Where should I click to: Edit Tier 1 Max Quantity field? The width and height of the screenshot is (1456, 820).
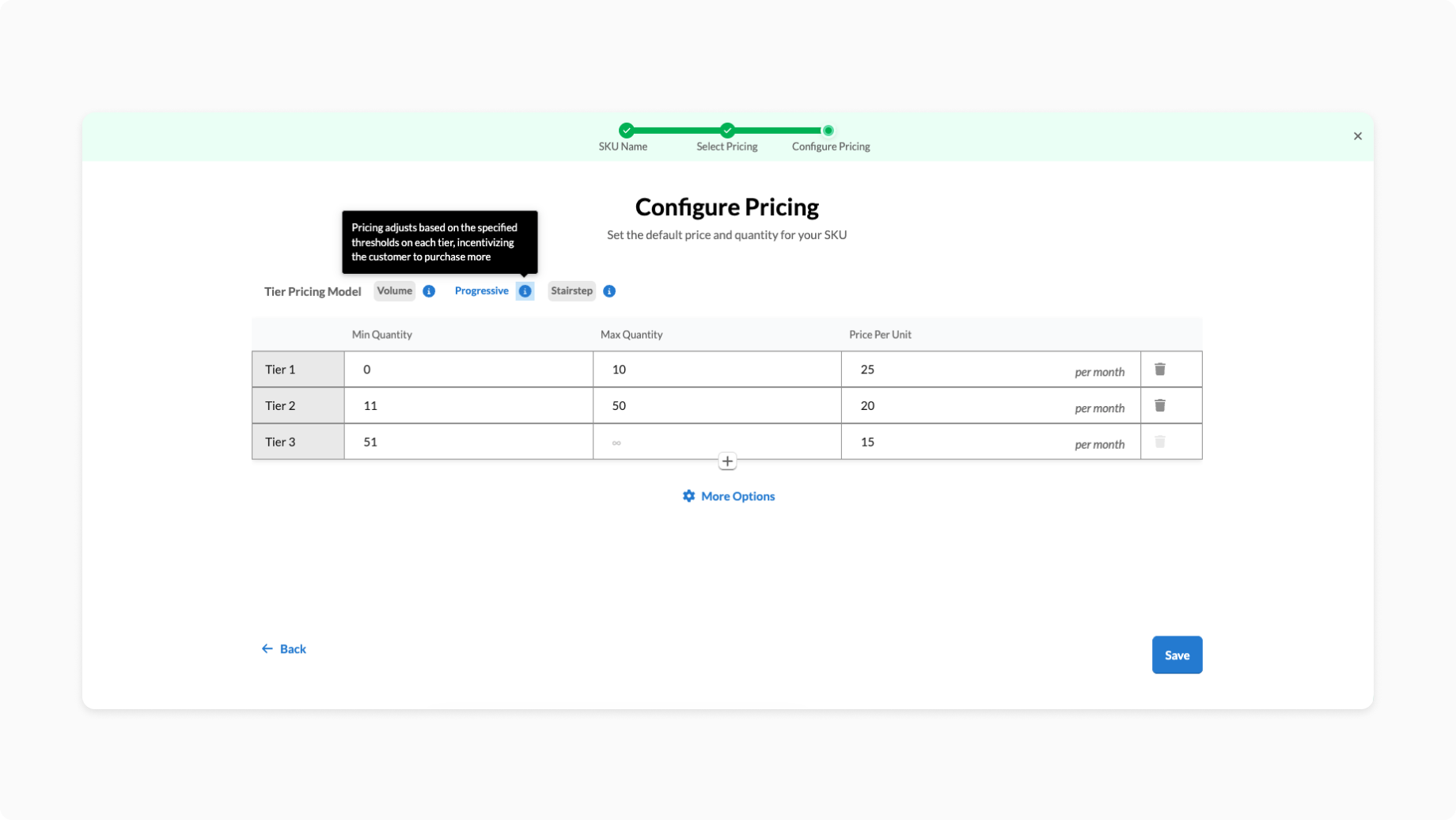(716, 370)
